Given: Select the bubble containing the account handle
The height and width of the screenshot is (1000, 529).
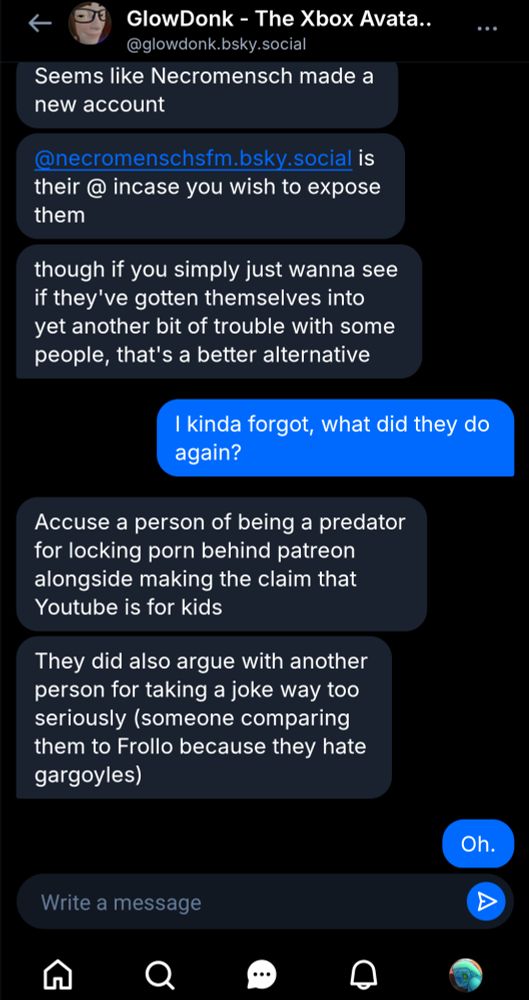Looking at the screenshot, I should pos(211,186).
